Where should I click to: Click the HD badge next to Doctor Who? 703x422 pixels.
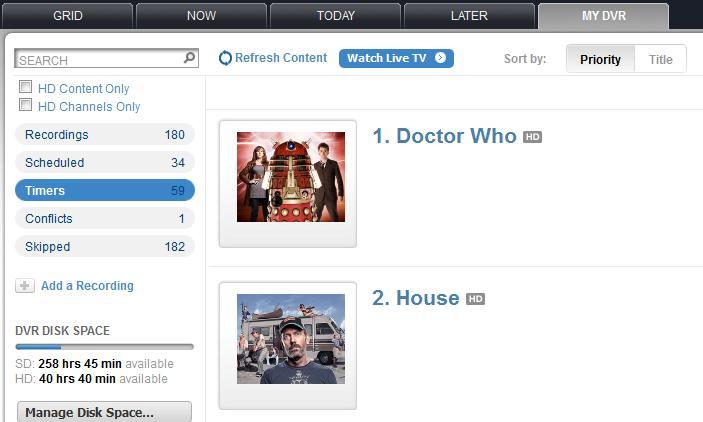532,137
